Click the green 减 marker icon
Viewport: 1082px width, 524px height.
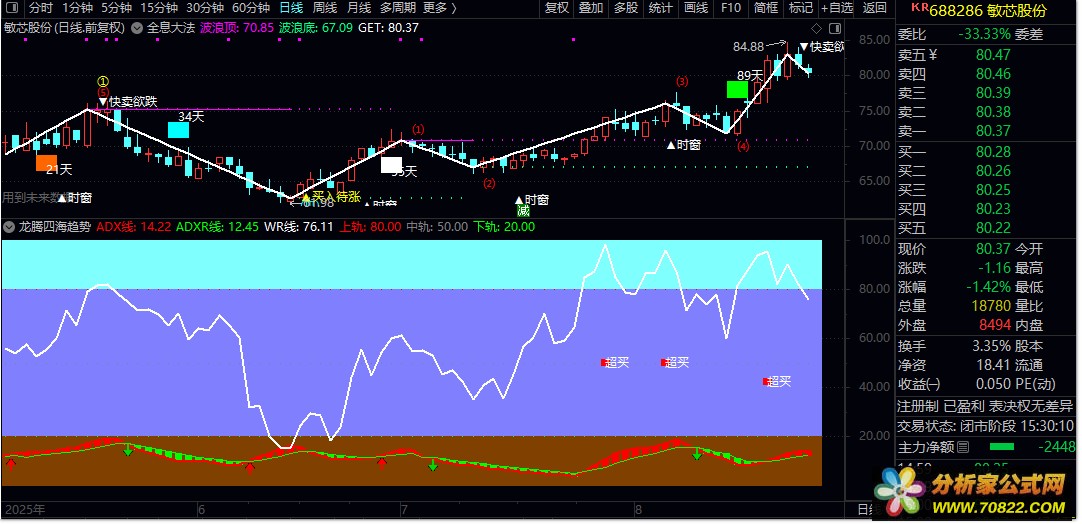click(523, 211)
